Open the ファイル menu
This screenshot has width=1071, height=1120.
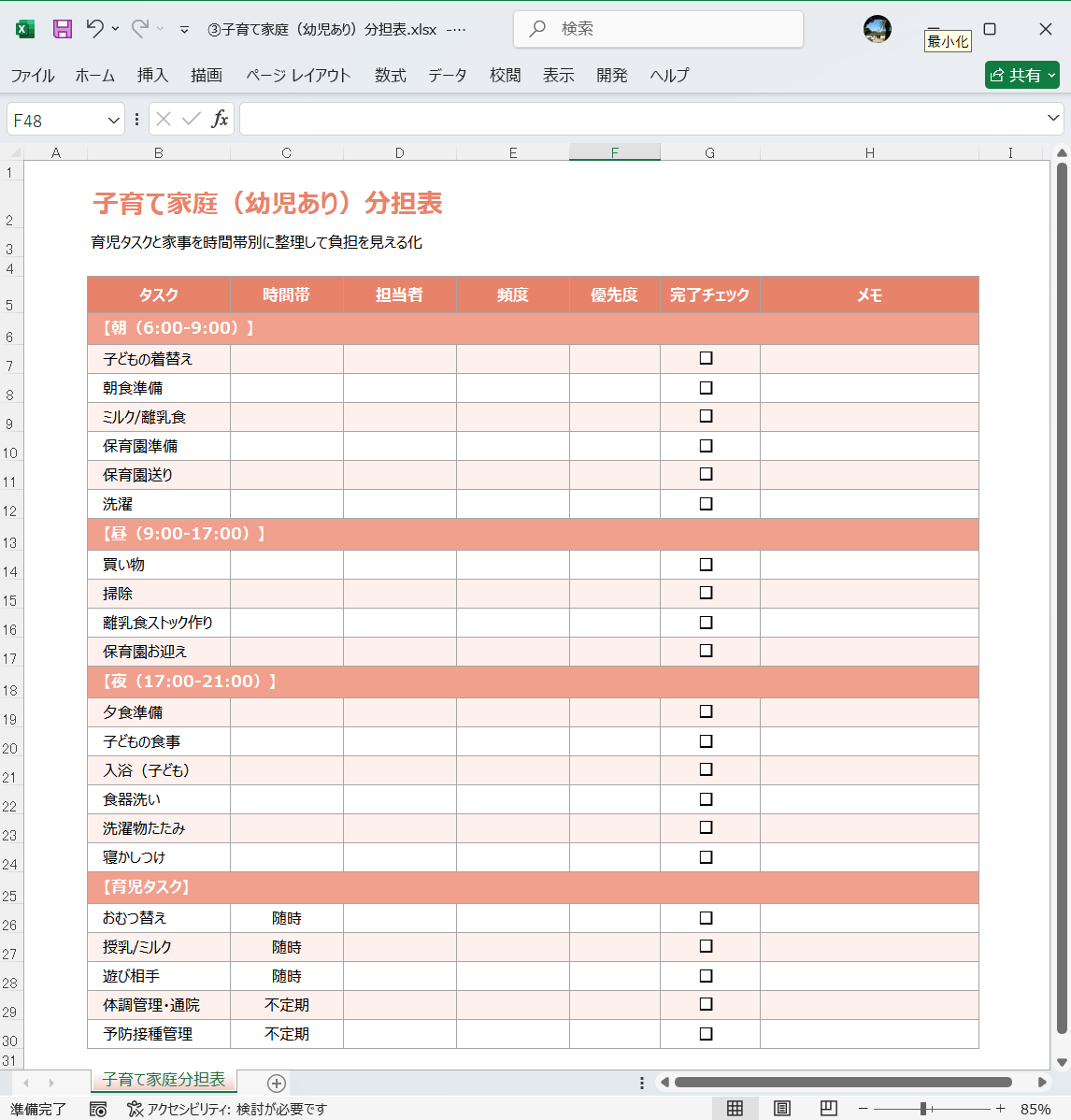(x=32, y=75)
